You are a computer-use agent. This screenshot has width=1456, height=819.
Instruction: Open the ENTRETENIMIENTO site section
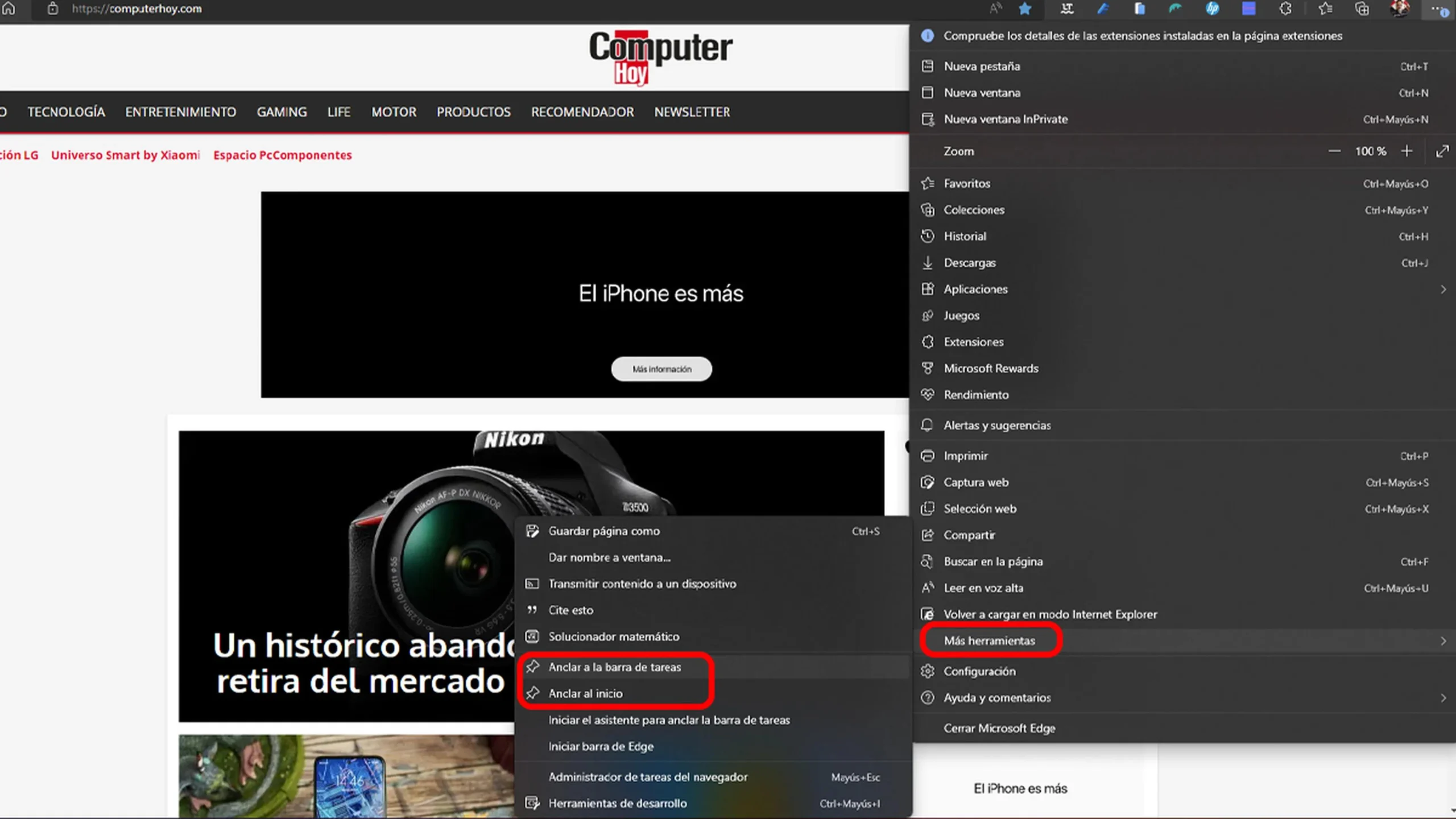point(181,112)
